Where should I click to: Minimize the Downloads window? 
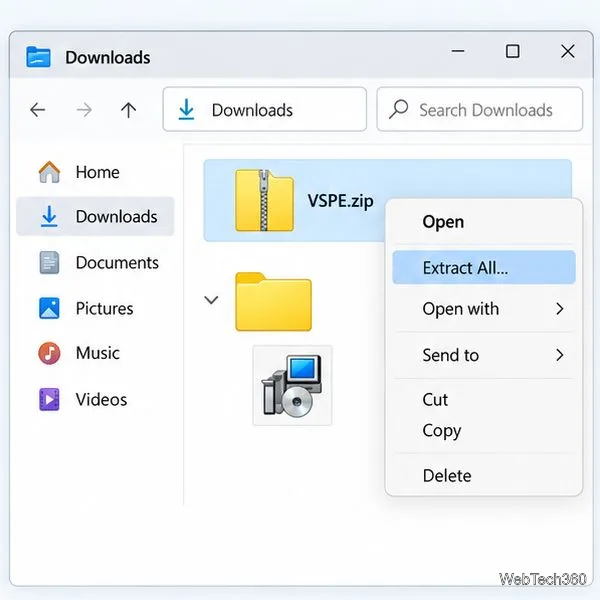(458, 51)
